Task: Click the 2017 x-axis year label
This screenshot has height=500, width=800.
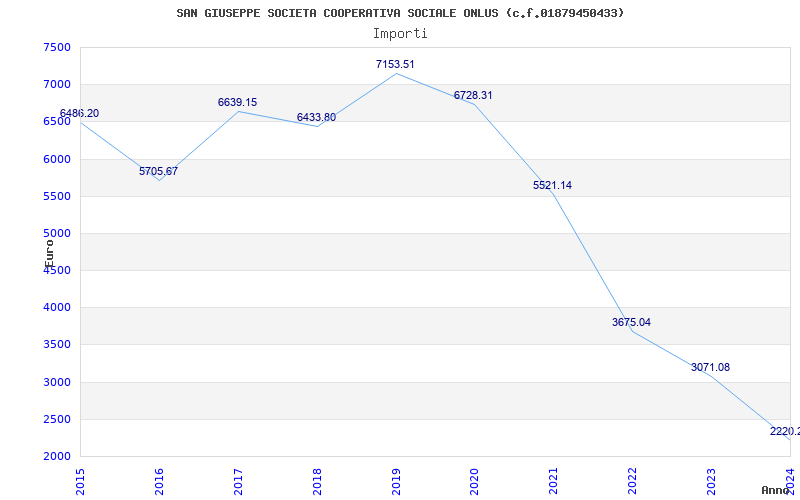Action: (x=238, y=481)
